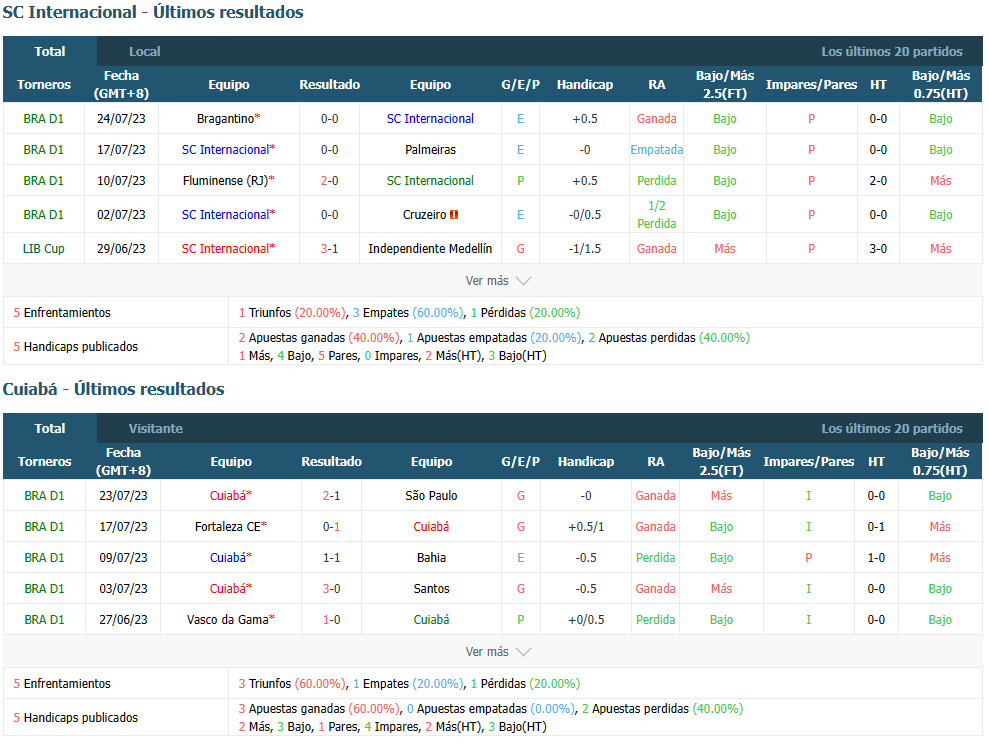Select Total tab in SC Internacional table

(50, 52)
